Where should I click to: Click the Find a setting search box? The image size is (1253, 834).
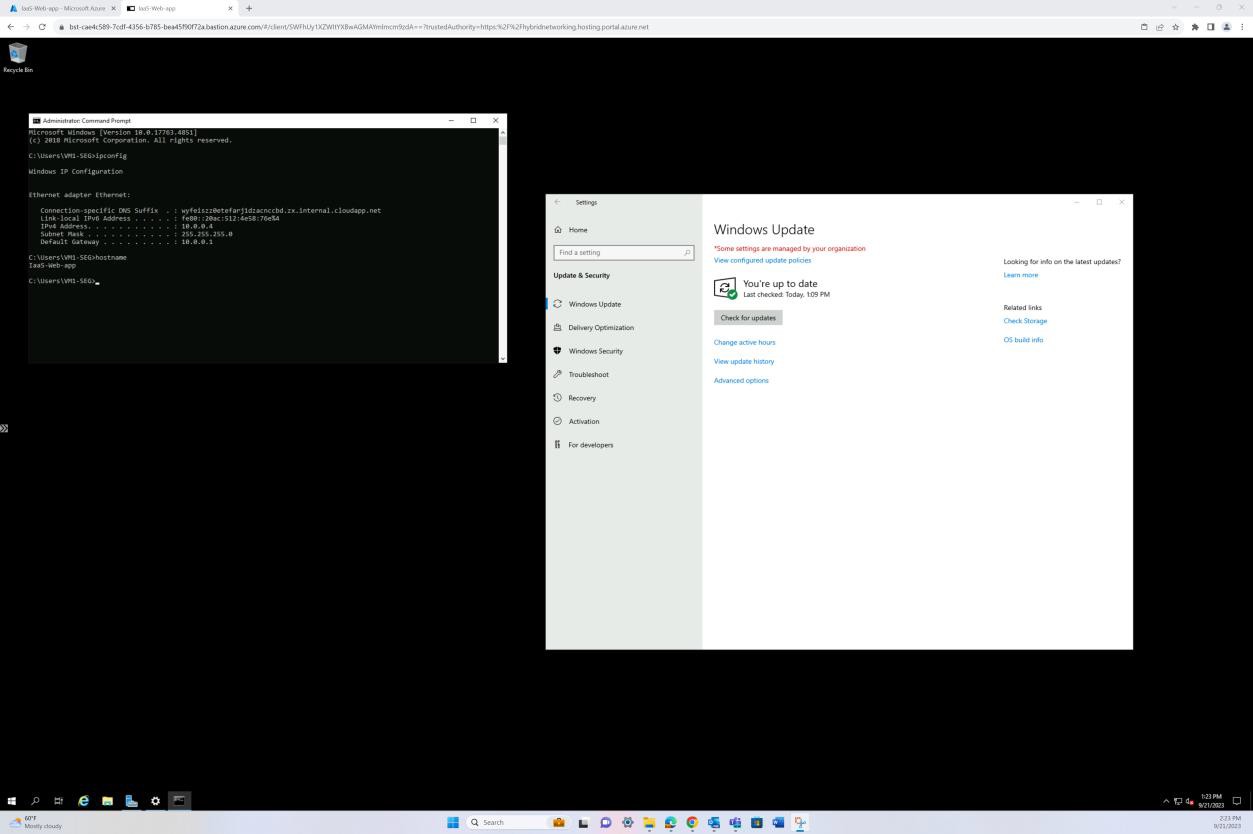[x=620, y=252]
